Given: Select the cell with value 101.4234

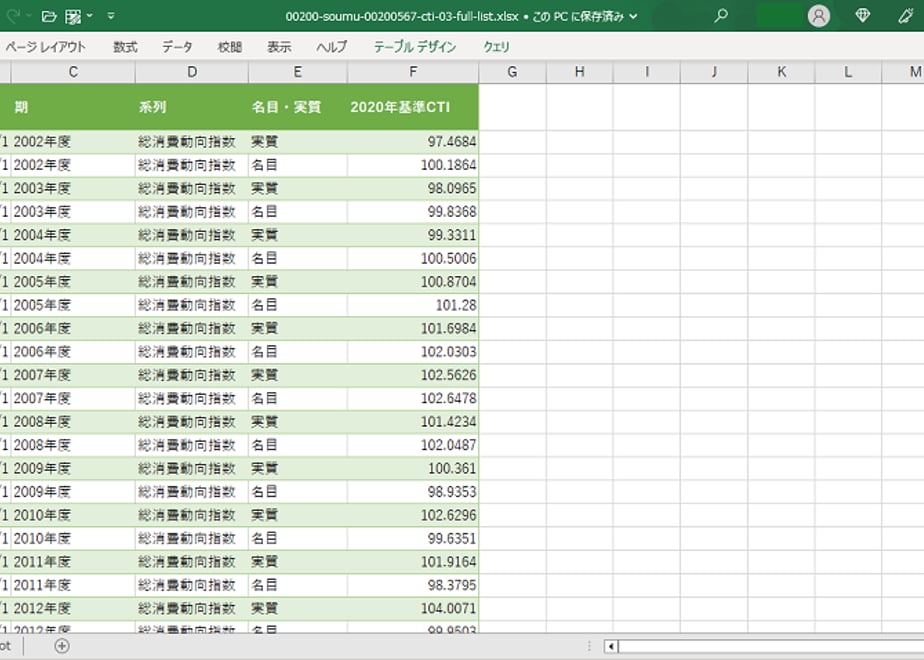Looking at the screenshot, I should [413, 422].
